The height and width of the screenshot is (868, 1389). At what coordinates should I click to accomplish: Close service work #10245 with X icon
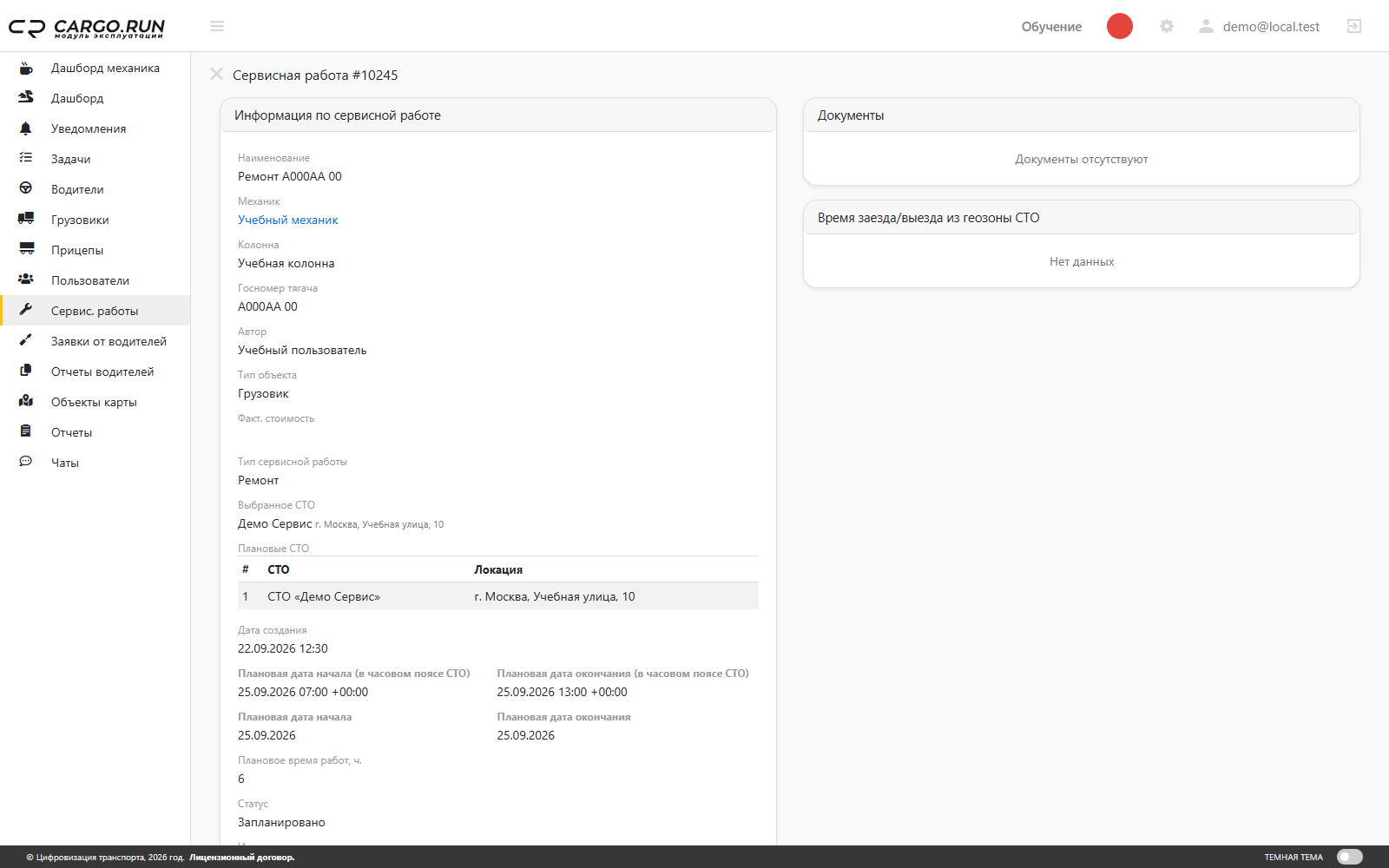click(217, 75)
